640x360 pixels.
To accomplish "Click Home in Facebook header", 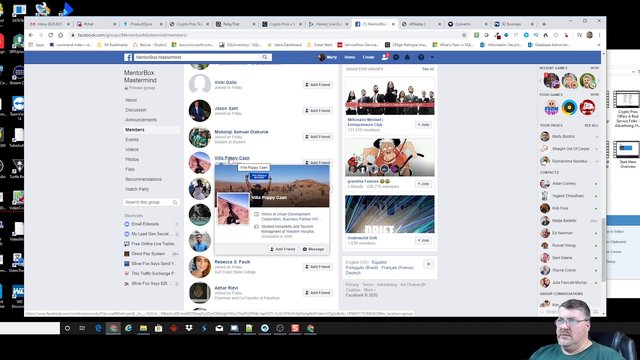I will [x=350, y=57].
